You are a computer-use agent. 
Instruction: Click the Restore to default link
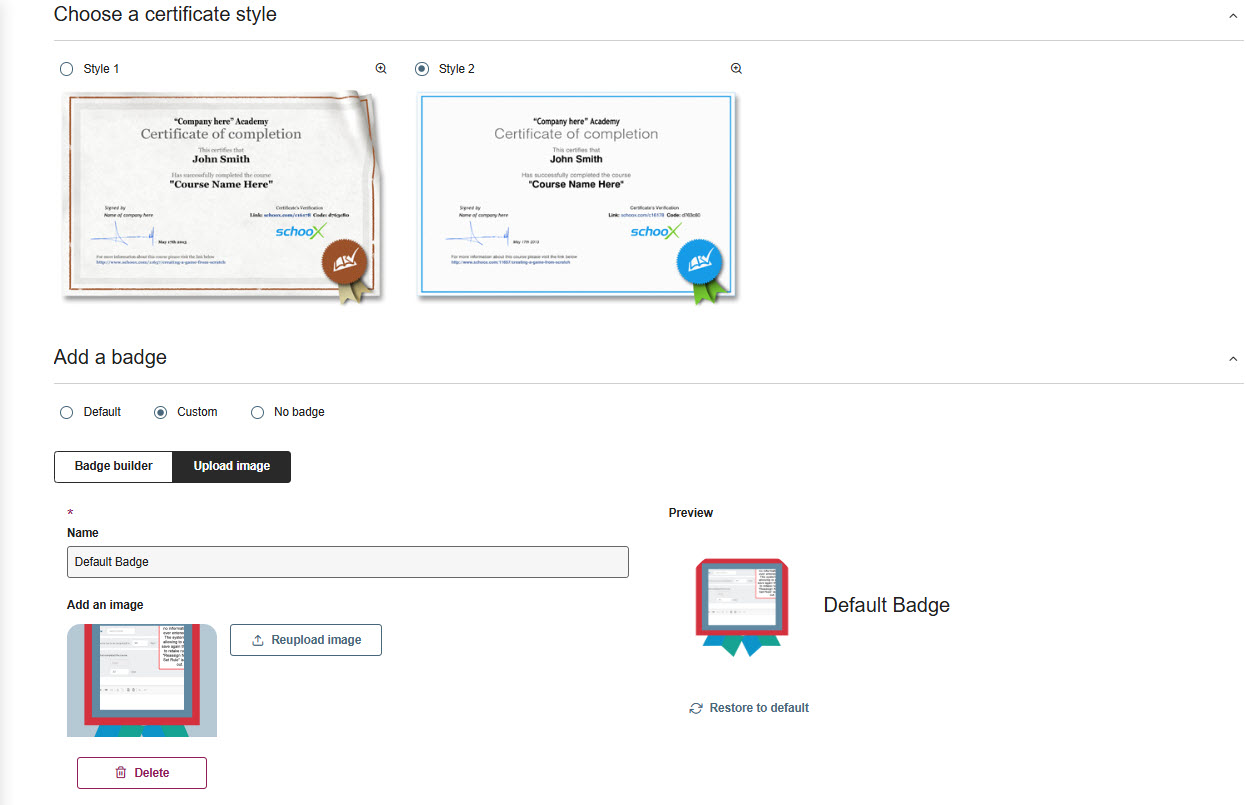click(758, 708)
